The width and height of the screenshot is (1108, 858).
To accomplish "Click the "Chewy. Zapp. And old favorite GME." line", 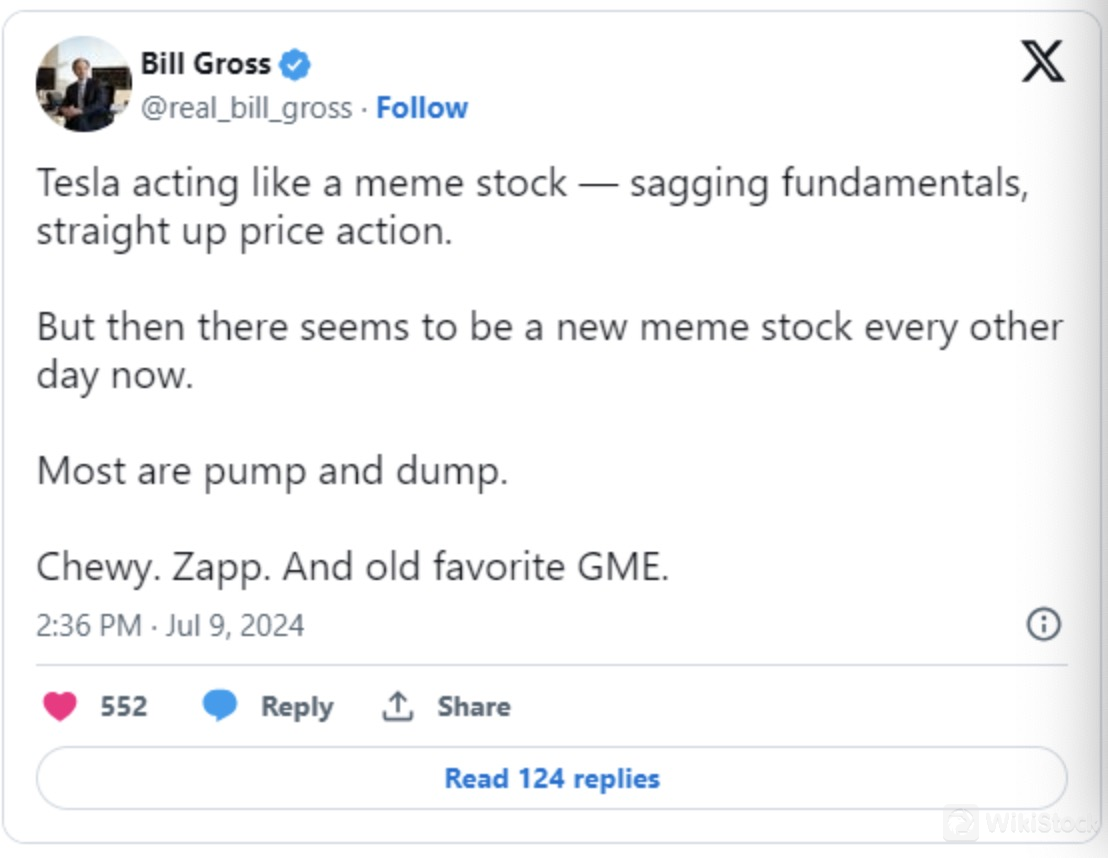I will pyautogui.click(x=352, y=567).
